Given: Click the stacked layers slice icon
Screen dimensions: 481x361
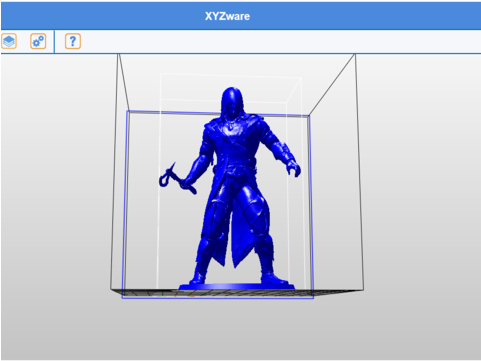Looking at the screenshot, I should [x=9, y=41].
